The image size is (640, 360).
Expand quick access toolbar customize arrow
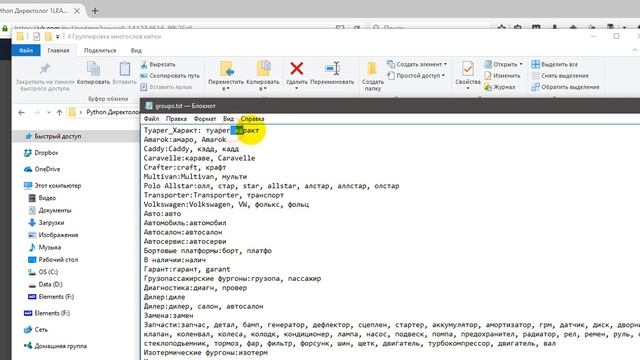pos(58,37)
